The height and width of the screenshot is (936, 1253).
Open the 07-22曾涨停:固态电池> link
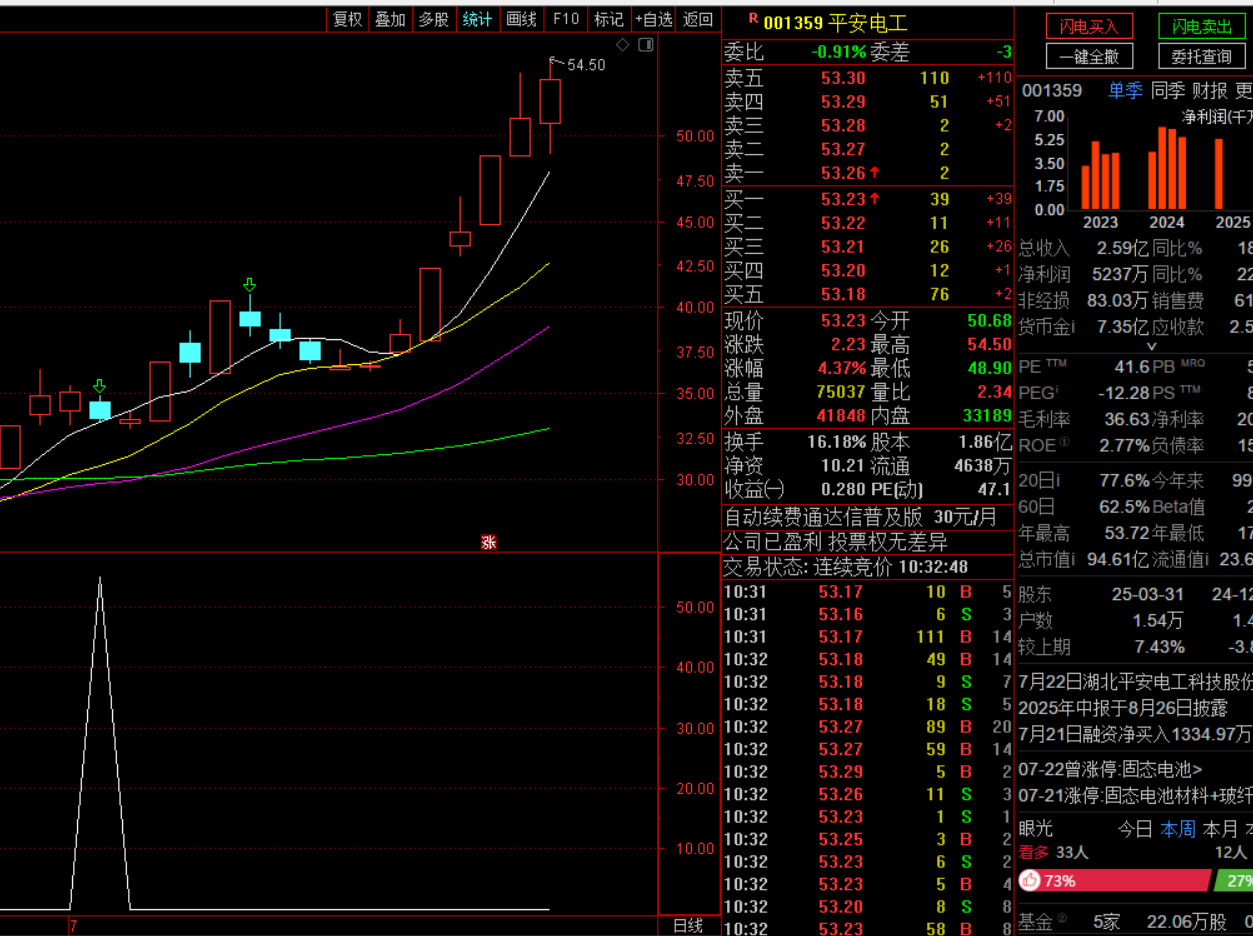(1110, 770)
